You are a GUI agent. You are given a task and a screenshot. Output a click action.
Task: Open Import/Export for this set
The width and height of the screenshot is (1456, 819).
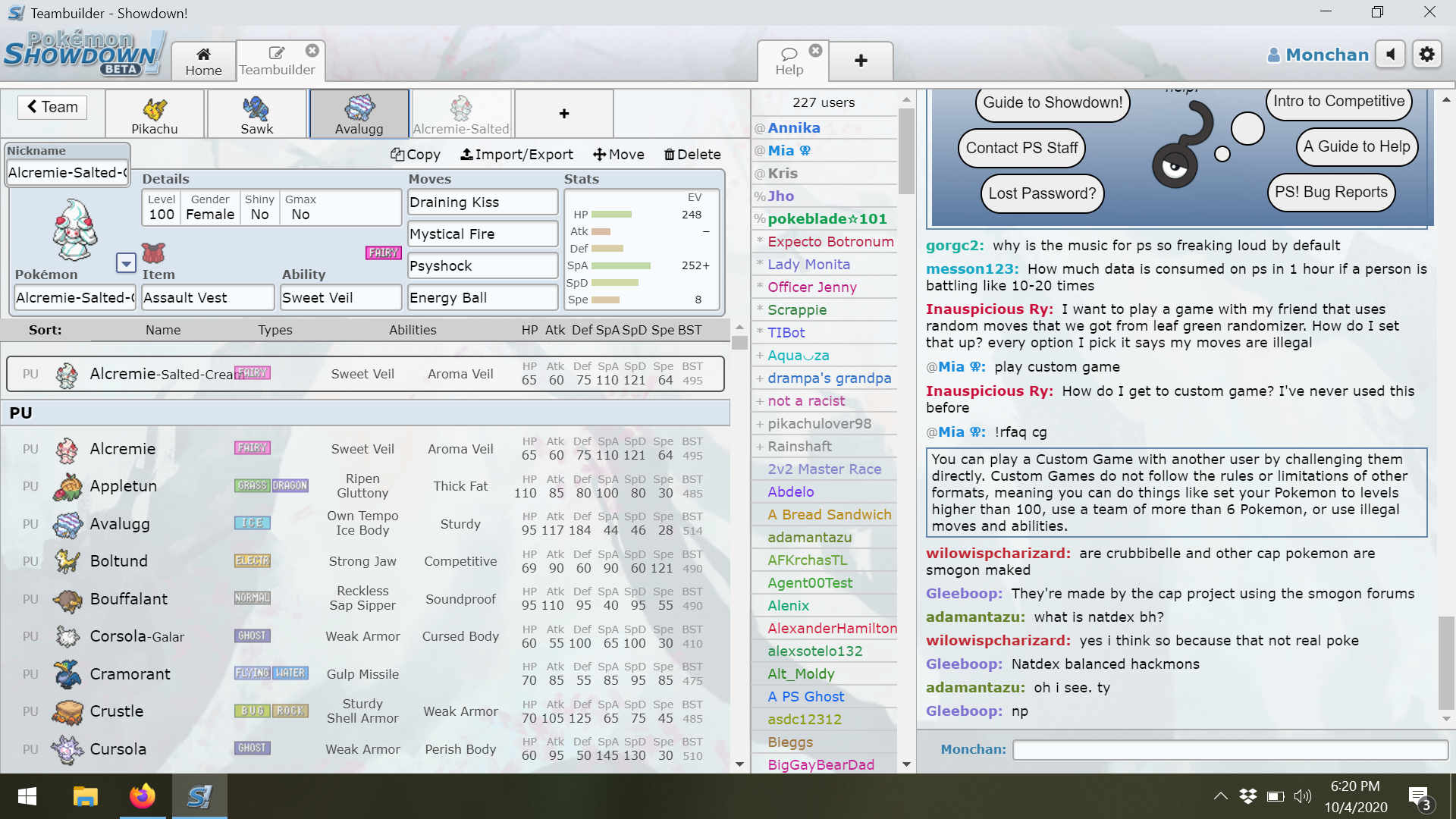point(516,155)
